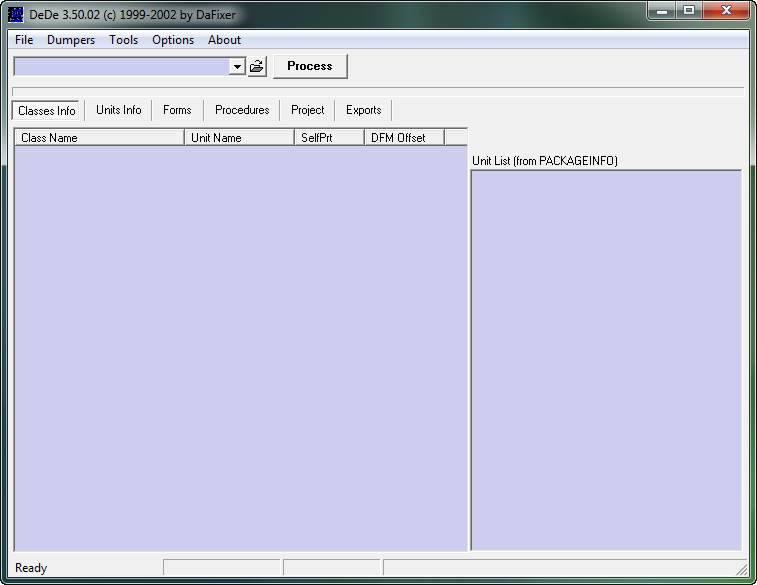Switch to the Exports tab
The image size is (757, 585).
click(364, 110)
